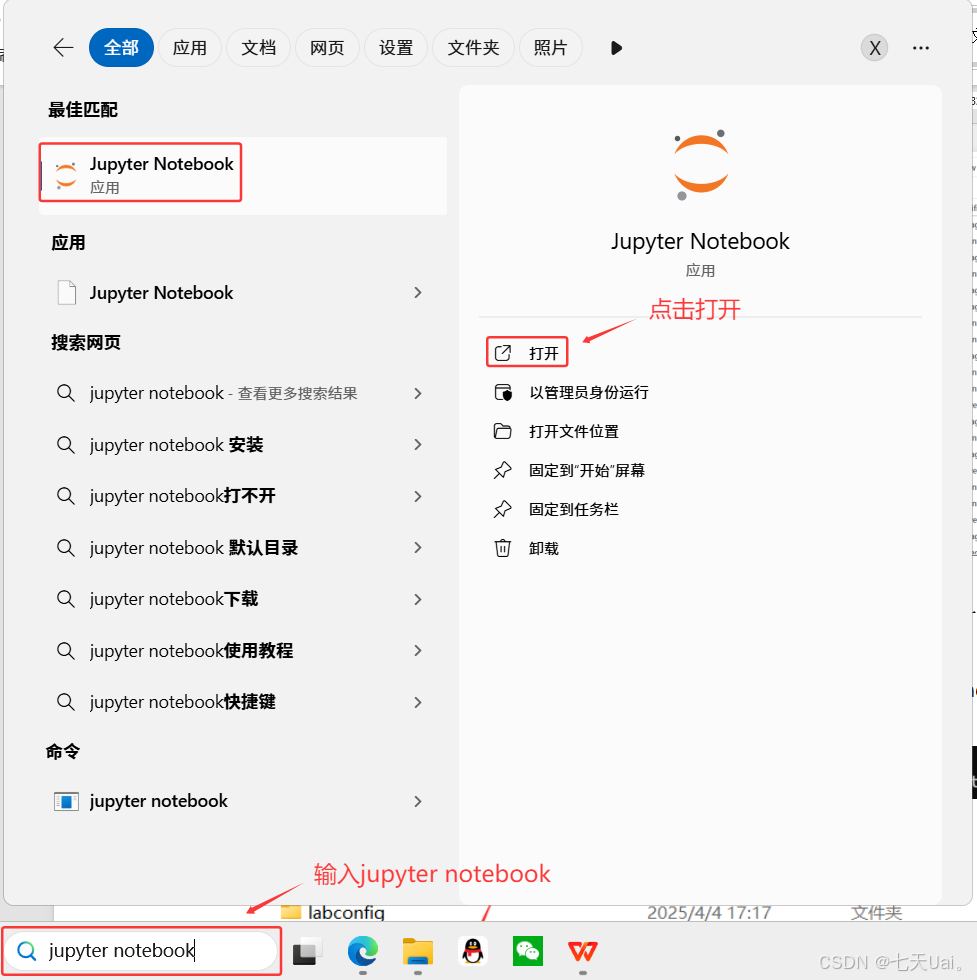Click search icon beside jupyter notebook下载
The image size is (977, 980).
coord(66,599)
